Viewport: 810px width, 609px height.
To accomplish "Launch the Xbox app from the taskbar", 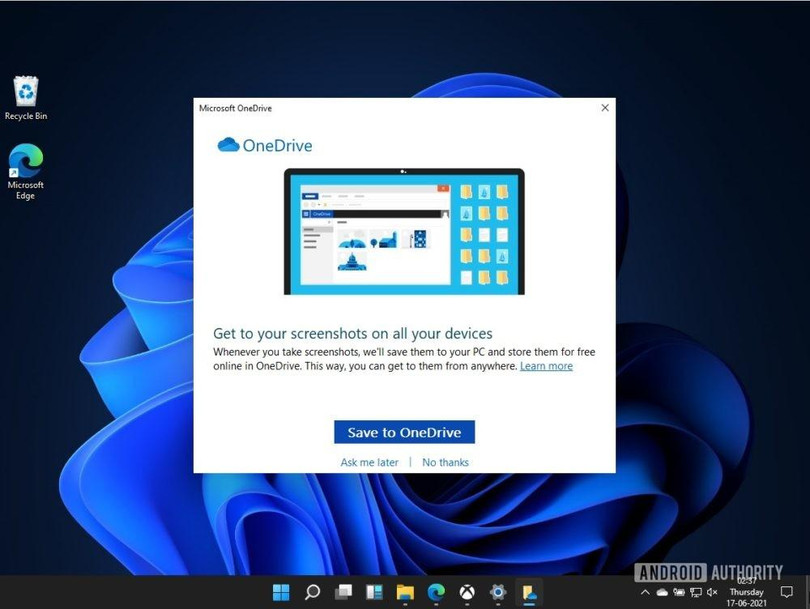I will pyautogui.click(x=466, y=592).
